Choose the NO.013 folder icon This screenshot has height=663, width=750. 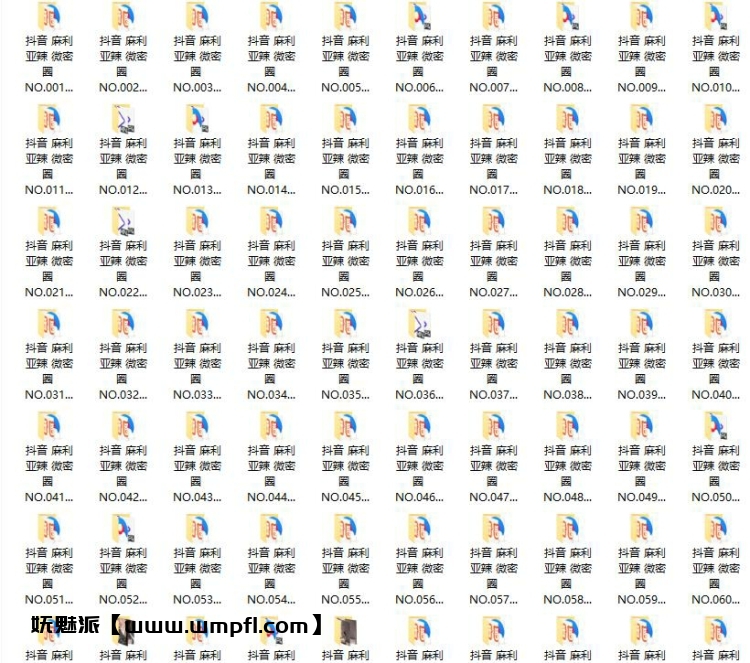(x=197, y=119)
